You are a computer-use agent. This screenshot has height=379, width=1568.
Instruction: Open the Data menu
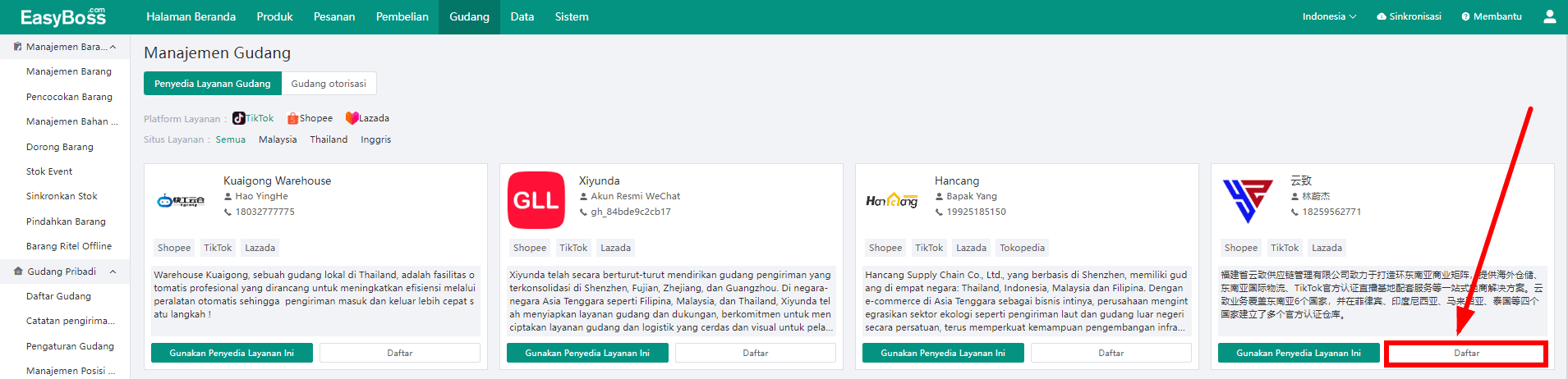click(522, 16)
